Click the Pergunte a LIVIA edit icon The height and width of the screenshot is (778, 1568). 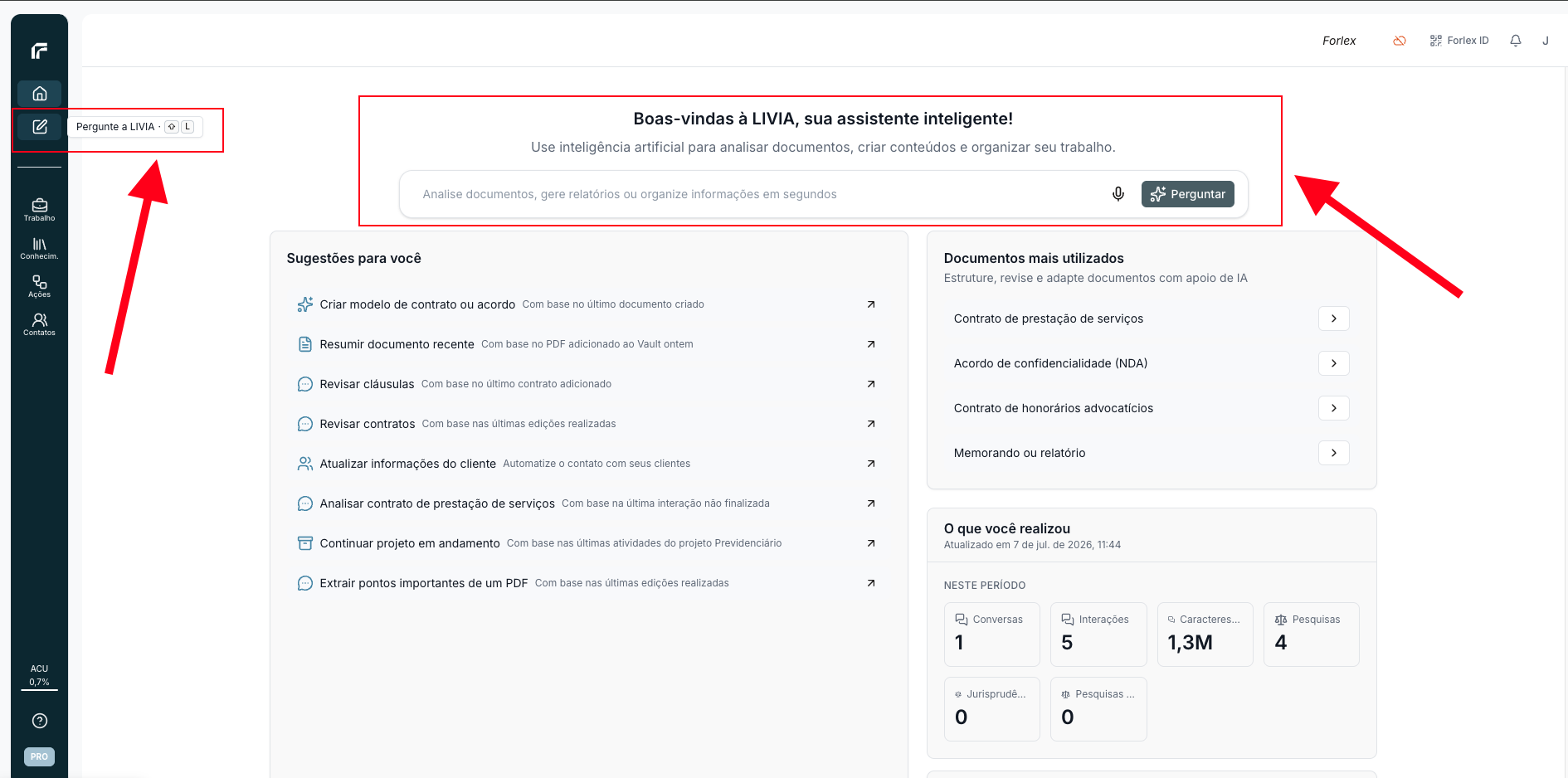pyautogui.click(x=39, y=127)
